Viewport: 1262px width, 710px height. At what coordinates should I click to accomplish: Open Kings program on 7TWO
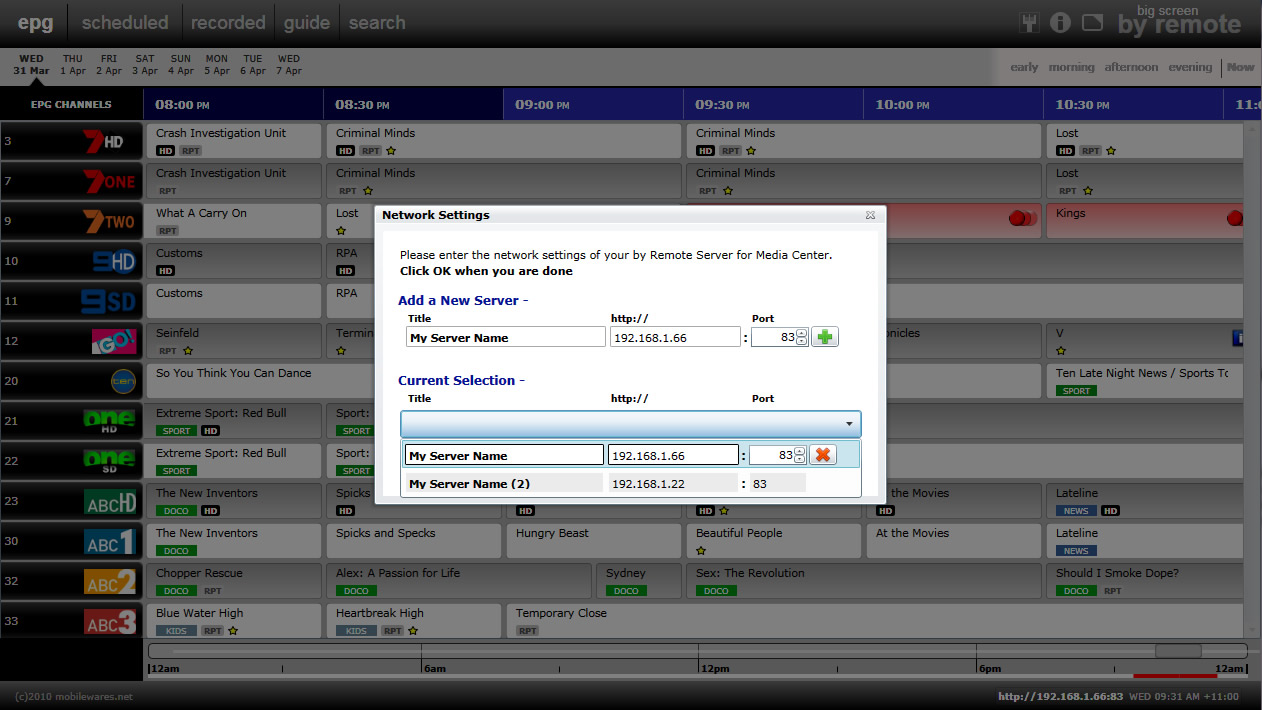[1145, 221]
